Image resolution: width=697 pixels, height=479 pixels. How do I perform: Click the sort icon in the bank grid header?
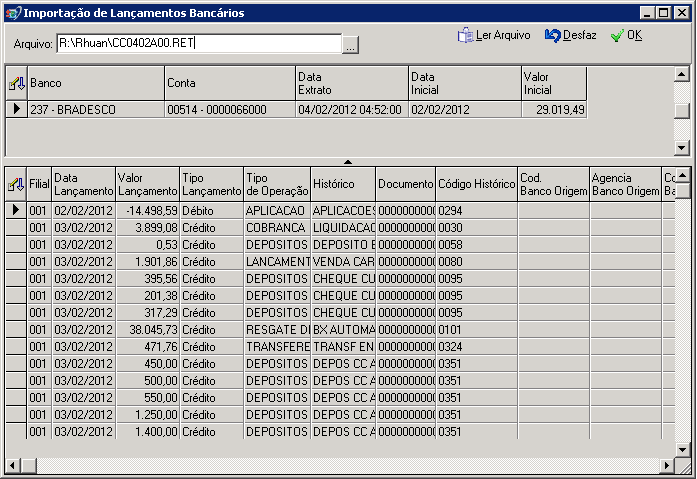click(x=17, y=83)
